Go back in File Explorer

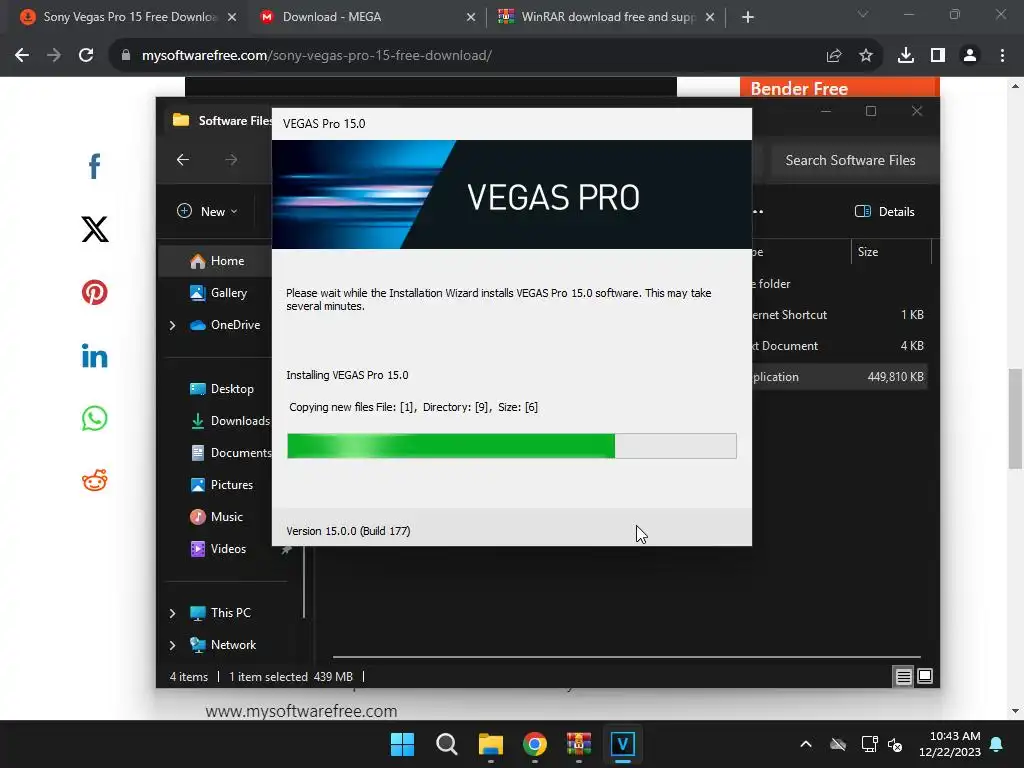point(183,160)
